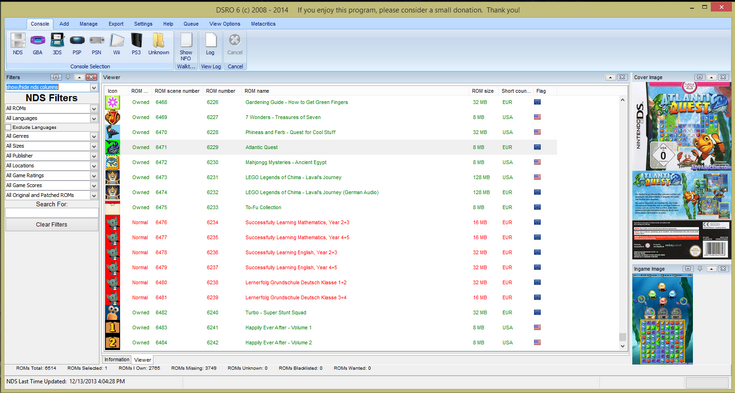Click the Mahjongg Mysteries game icon
Image resolution: width=735 pixels, height=393 pixels.
coord(112,162)
